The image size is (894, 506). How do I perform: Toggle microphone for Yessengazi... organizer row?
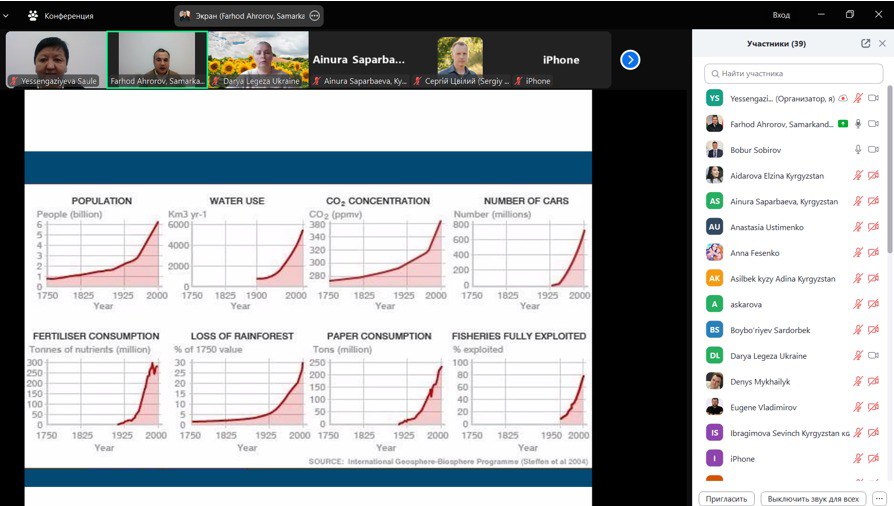[858, 98]
